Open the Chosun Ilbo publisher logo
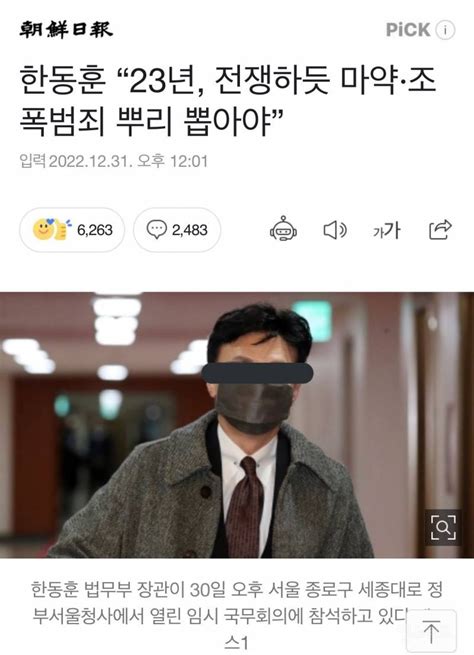Image resolution: width=474 pixels, height=655 pixels. click(66, 30)
